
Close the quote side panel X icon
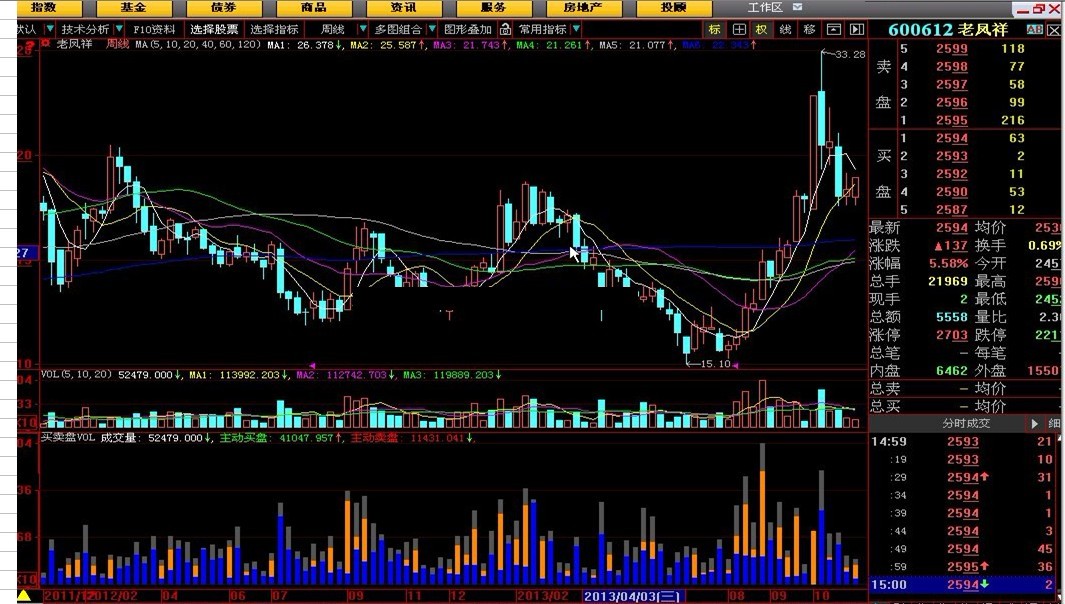point(1054,30)
